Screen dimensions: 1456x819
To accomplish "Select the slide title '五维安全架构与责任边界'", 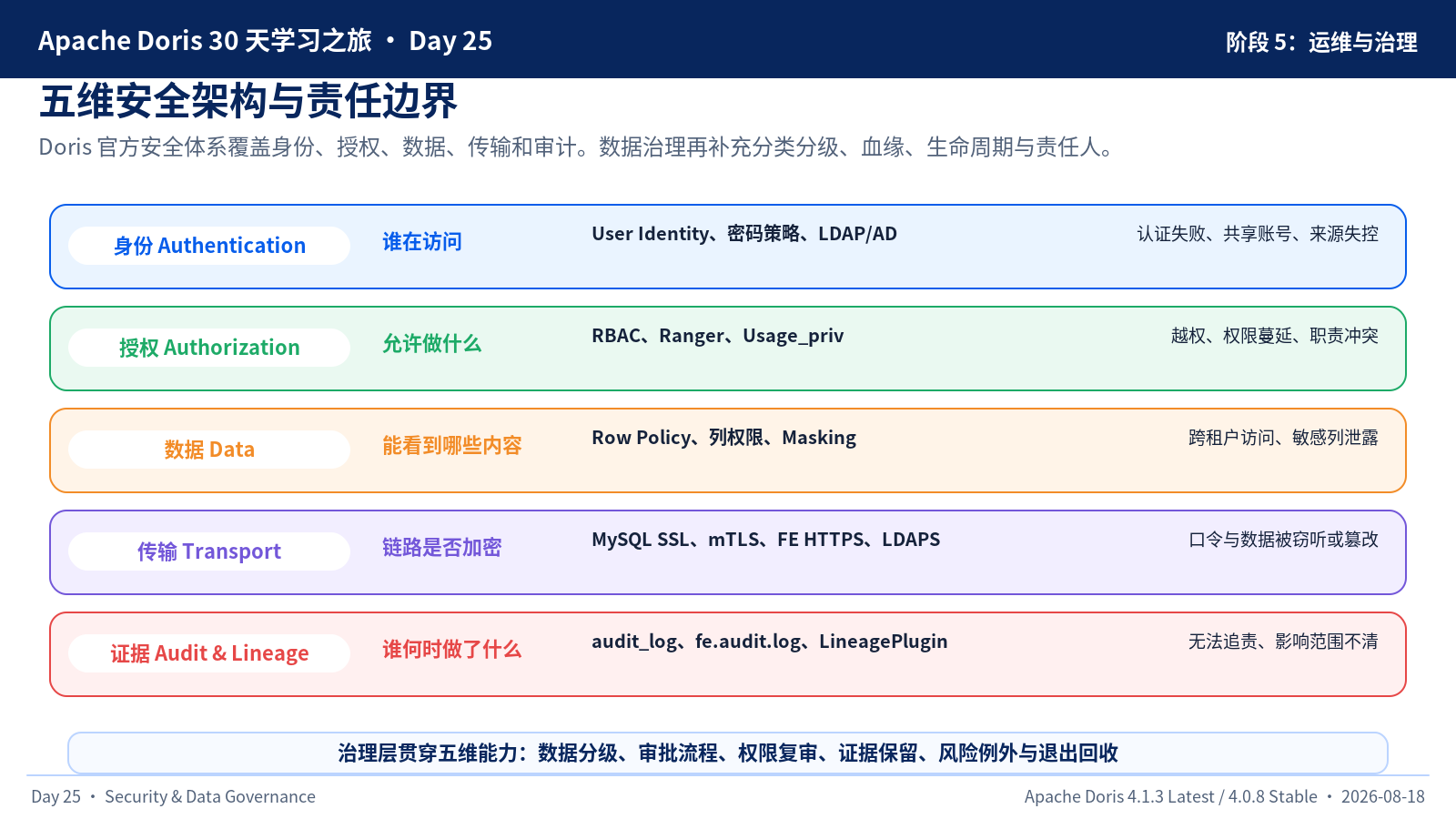I will click(x=248, y=101).
